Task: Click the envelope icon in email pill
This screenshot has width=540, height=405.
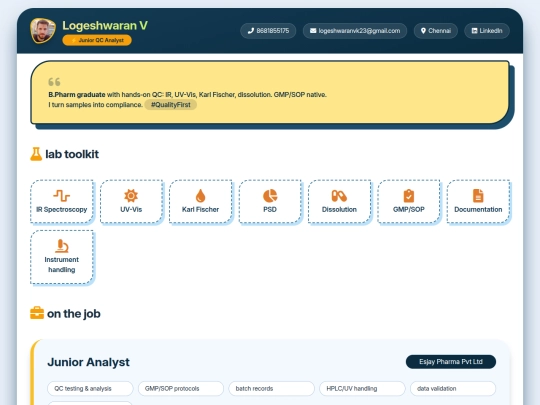Action: [x=313, y=31]
